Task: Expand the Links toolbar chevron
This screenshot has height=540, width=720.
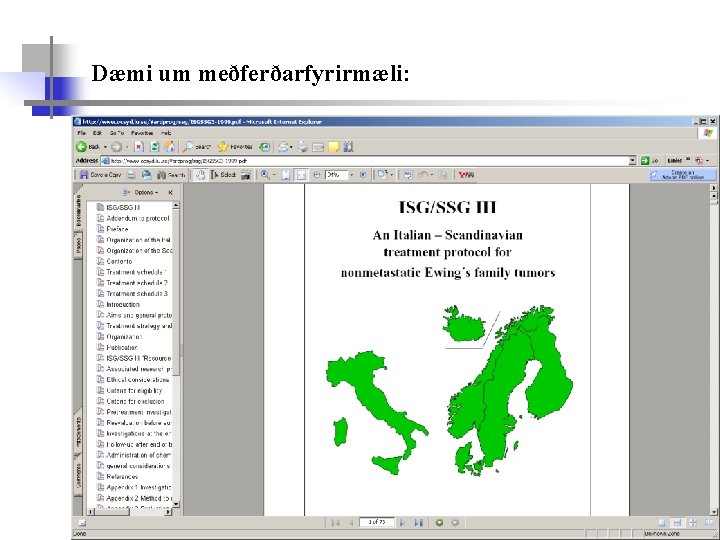Action: pyautogui.click(x=688, y=160)
